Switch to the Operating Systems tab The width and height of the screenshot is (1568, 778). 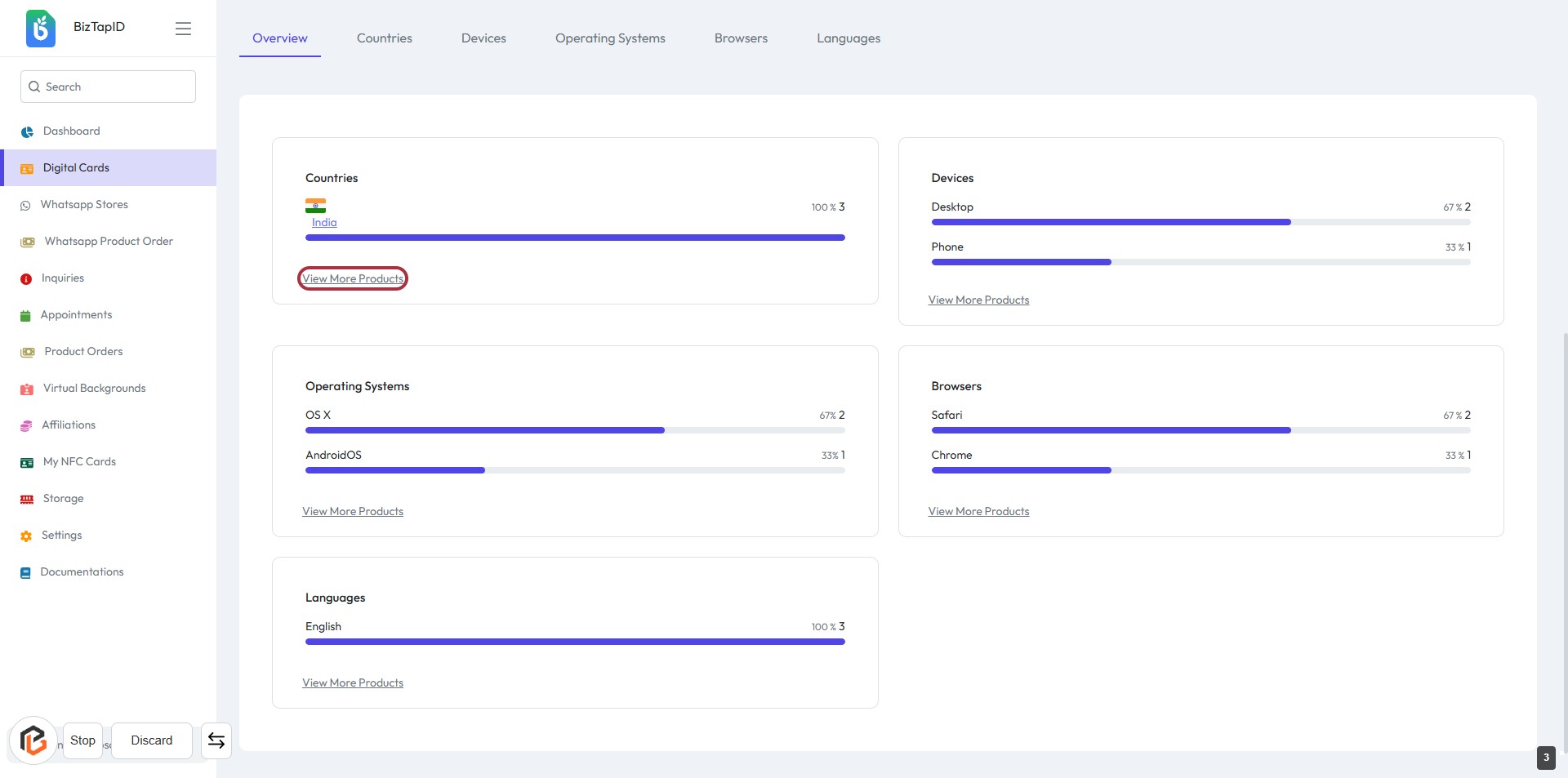tap(610, 38)
